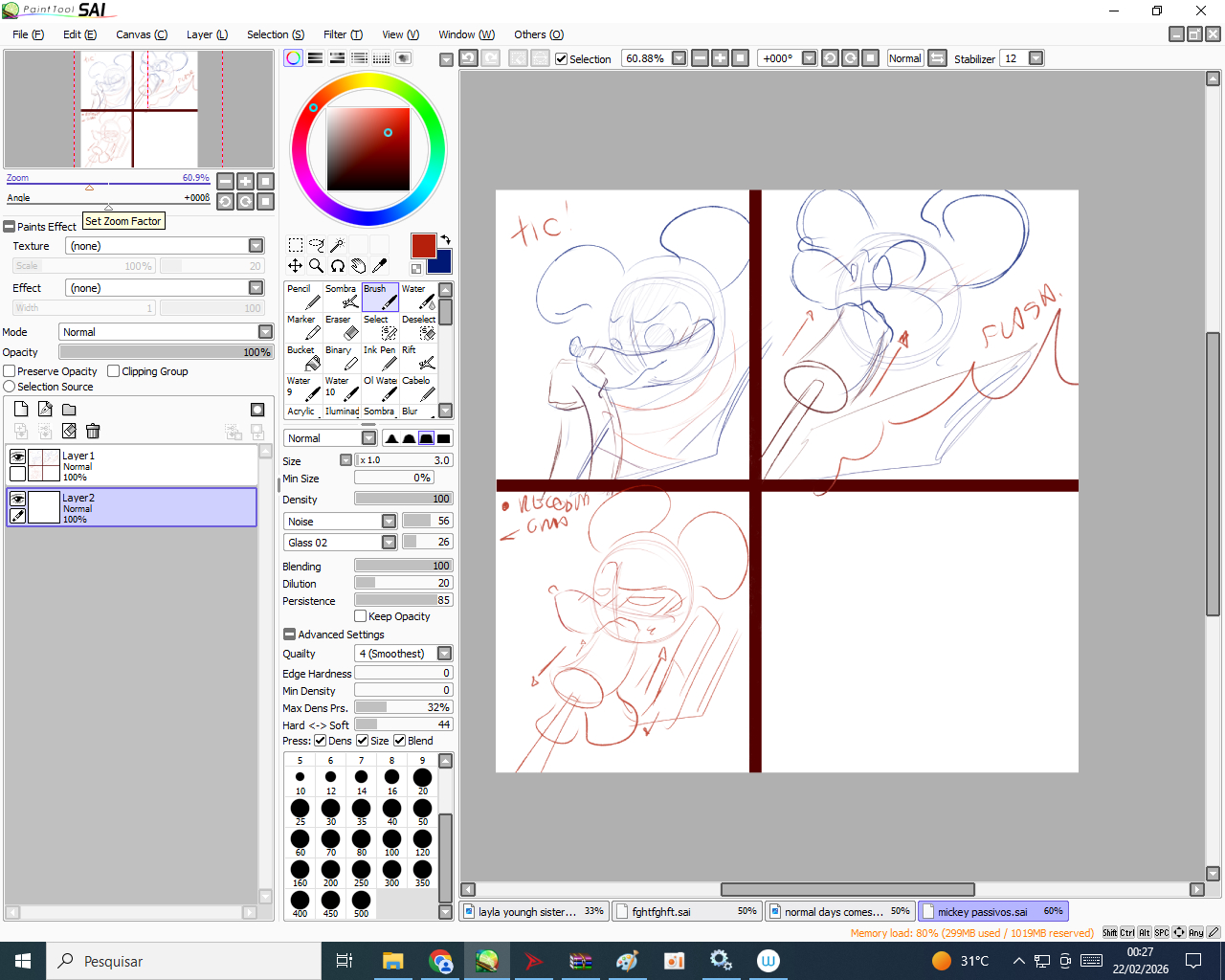This screenshot has width=1225, height=980.
Task: Enable the Clipping Group checkbox
Action: [114, 371]
